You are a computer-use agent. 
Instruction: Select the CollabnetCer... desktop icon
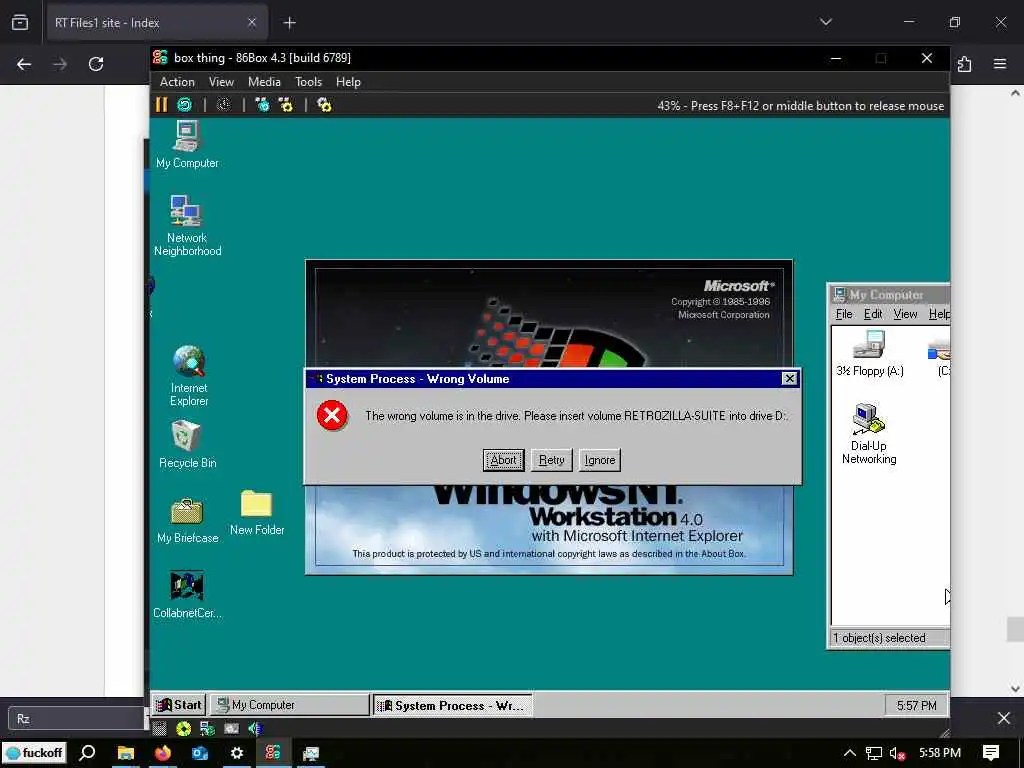tap(187, 595)
